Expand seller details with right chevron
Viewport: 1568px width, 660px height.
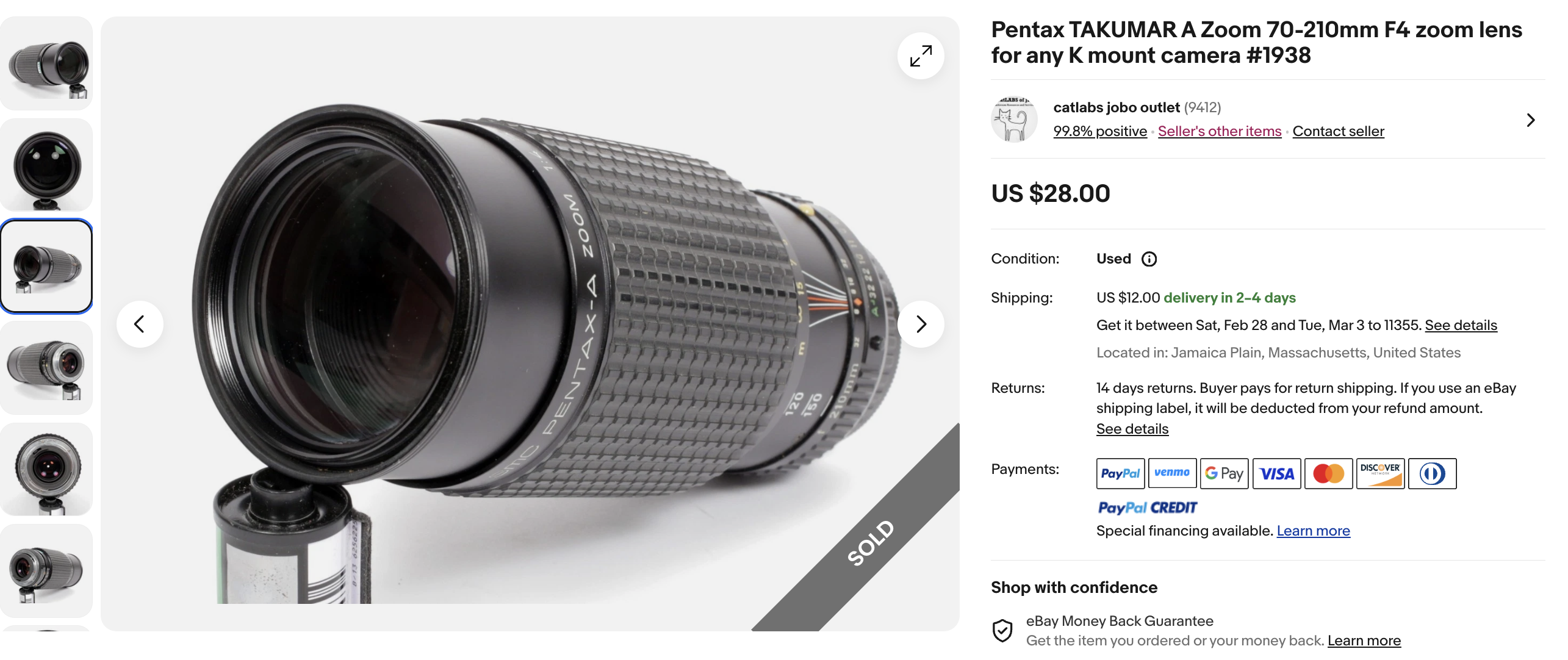tap(1530, 120)
